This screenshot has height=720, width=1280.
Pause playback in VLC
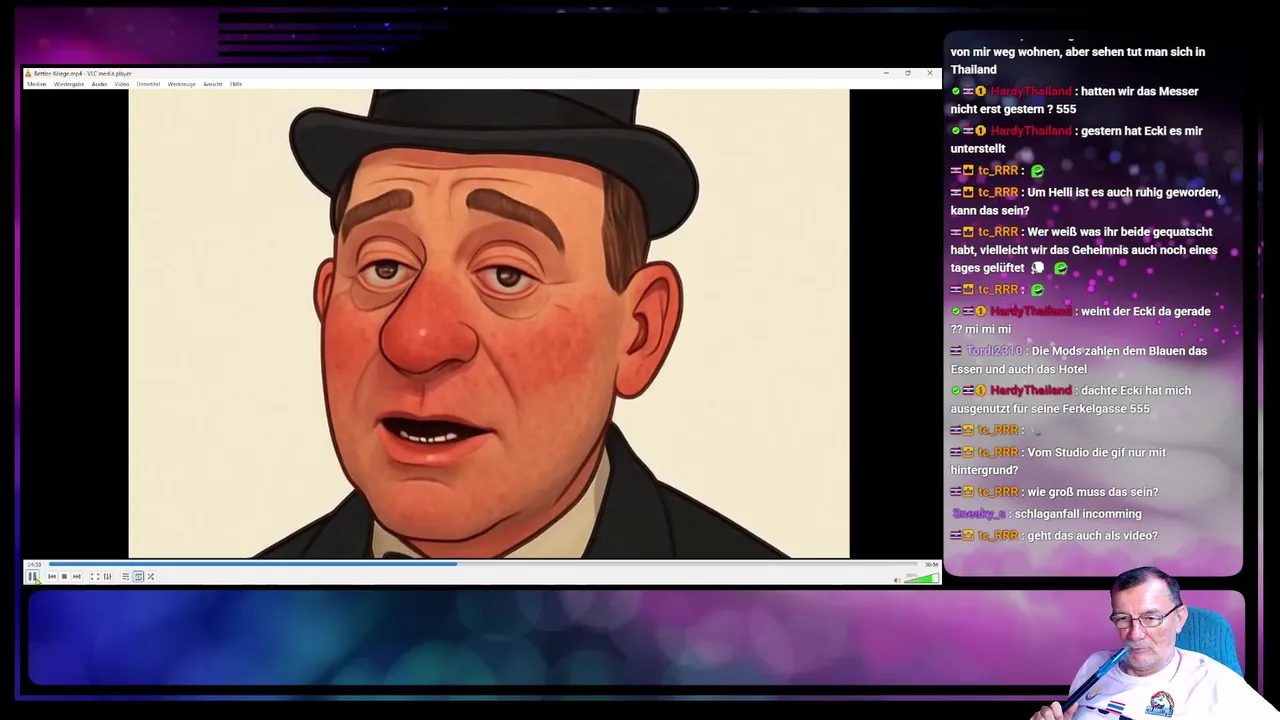tap(33, 576)
